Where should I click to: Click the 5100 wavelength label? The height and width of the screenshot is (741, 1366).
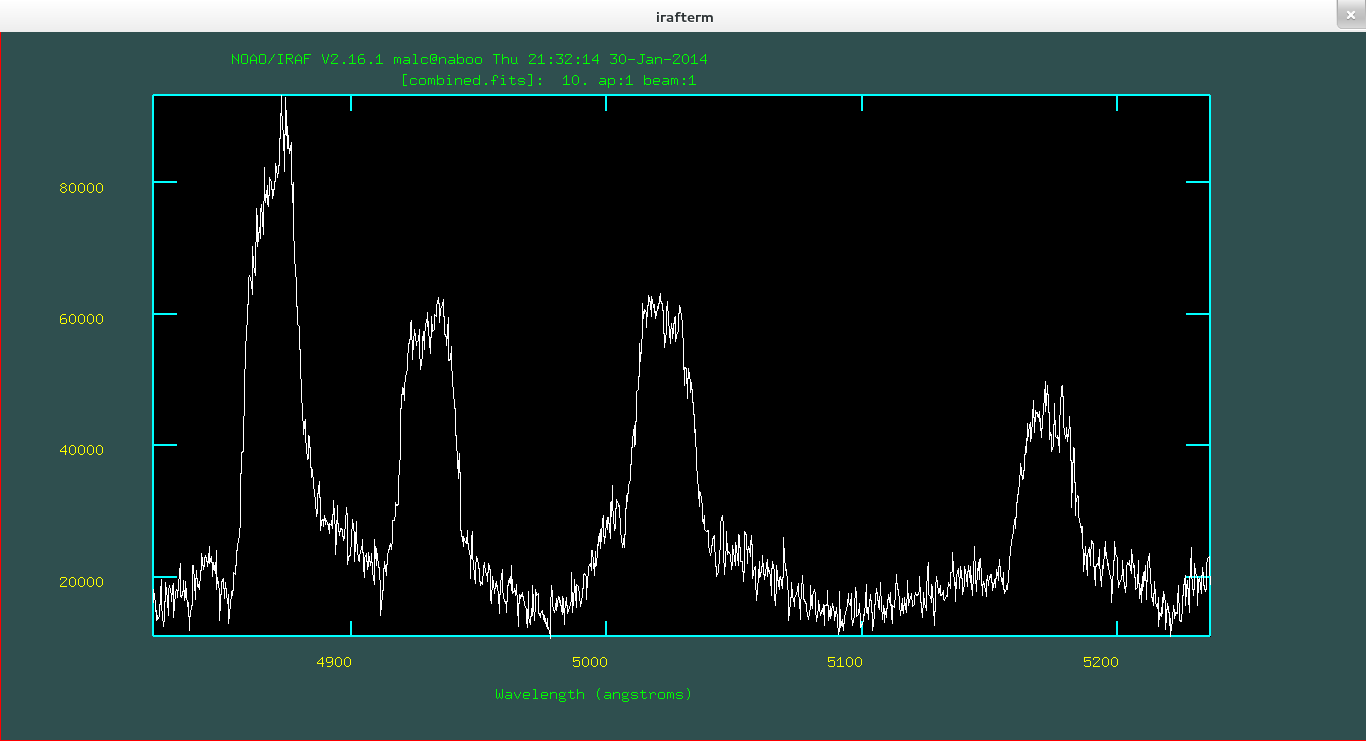pos(845,662)
